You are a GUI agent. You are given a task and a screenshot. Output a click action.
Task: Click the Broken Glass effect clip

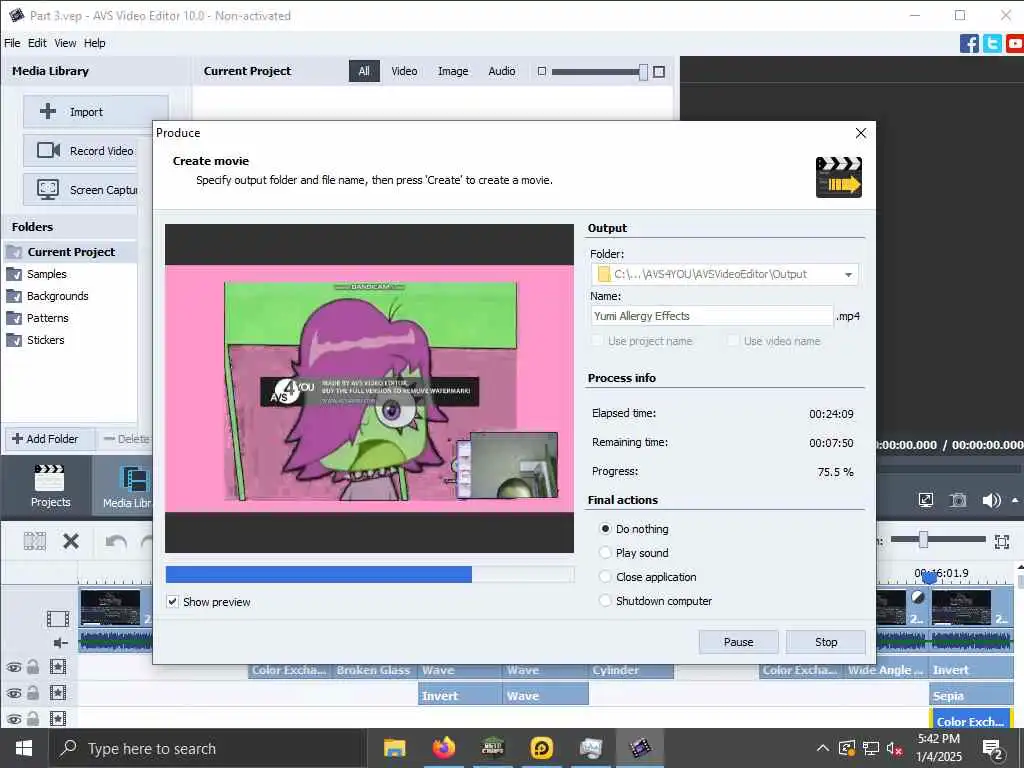(375, 671)
